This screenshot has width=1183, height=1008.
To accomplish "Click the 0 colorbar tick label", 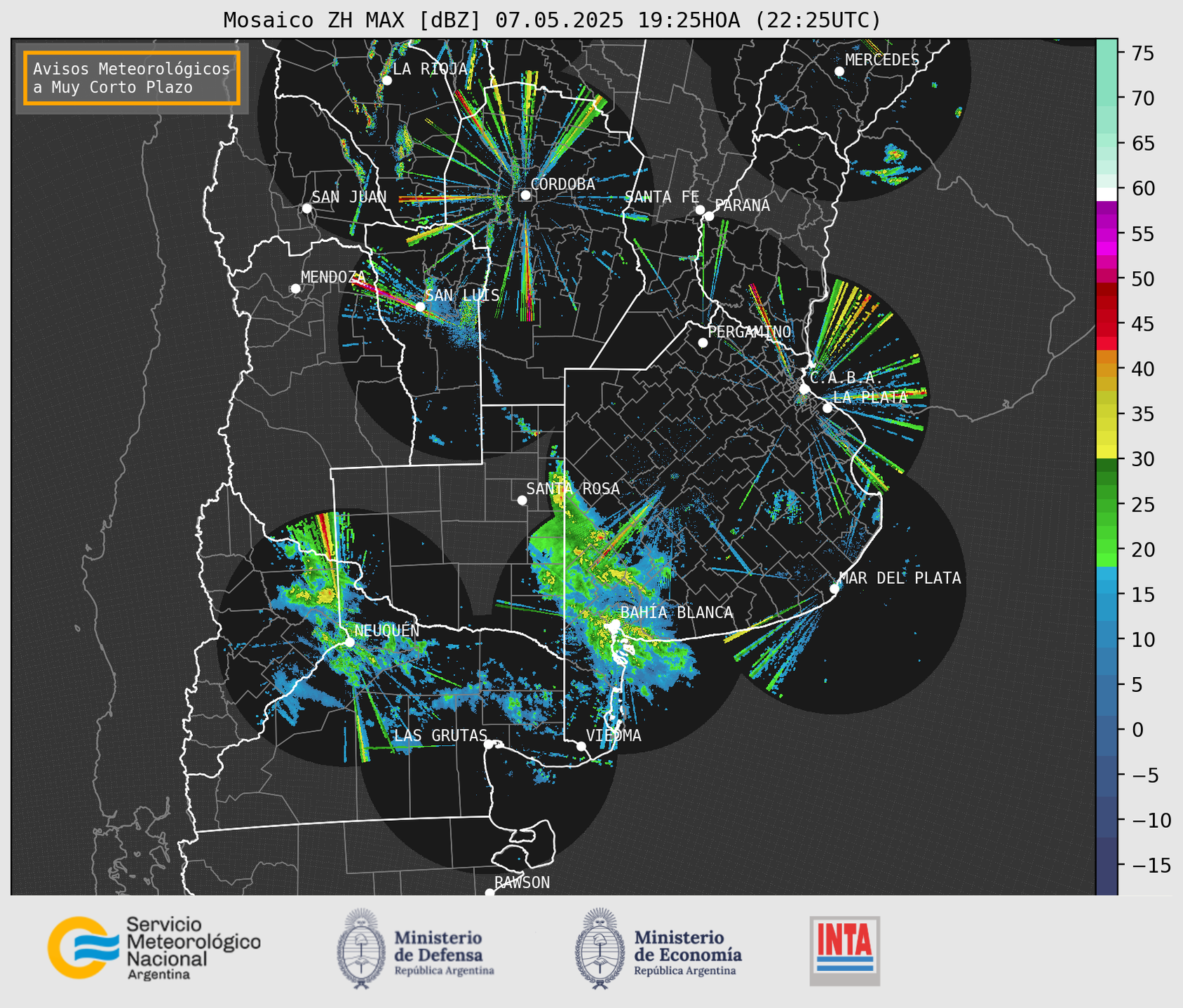I will (x=1137, y=730).
